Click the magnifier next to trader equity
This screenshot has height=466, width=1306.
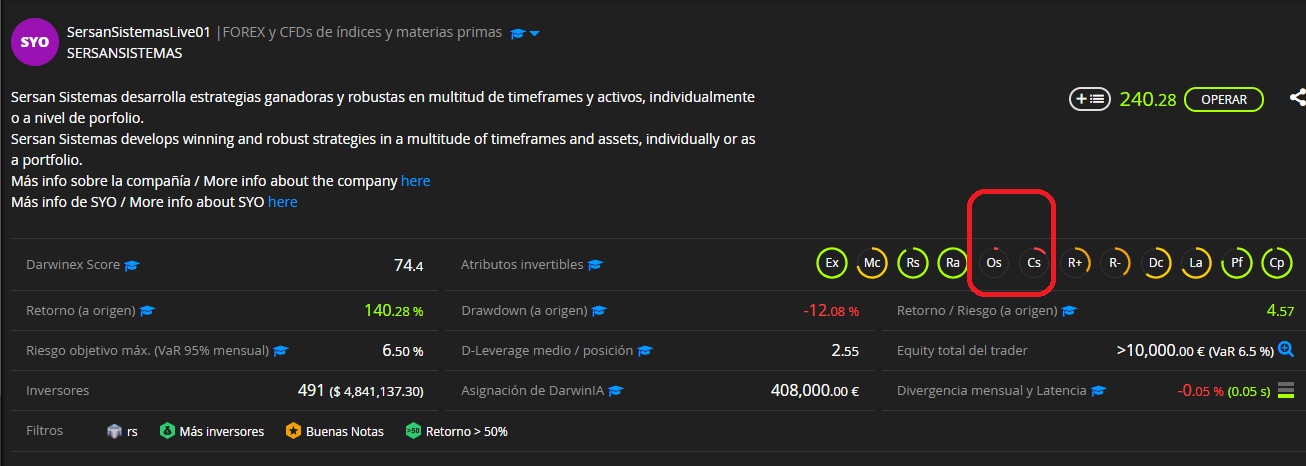coord(1286,350)
